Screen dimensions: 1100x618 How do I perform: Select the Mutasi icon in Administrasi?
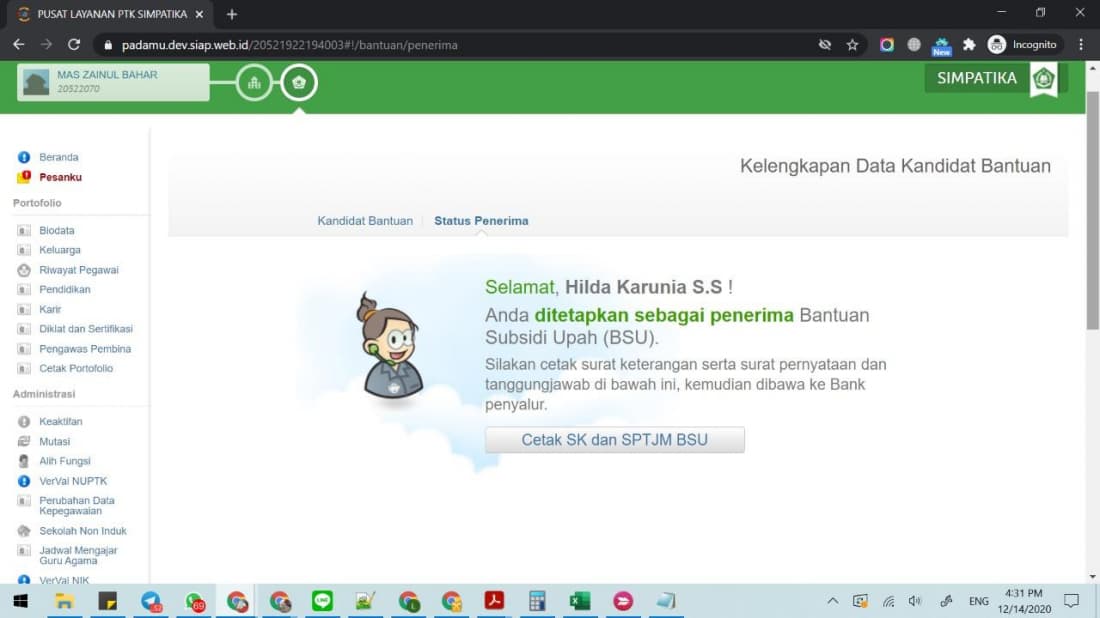[22, 441]
